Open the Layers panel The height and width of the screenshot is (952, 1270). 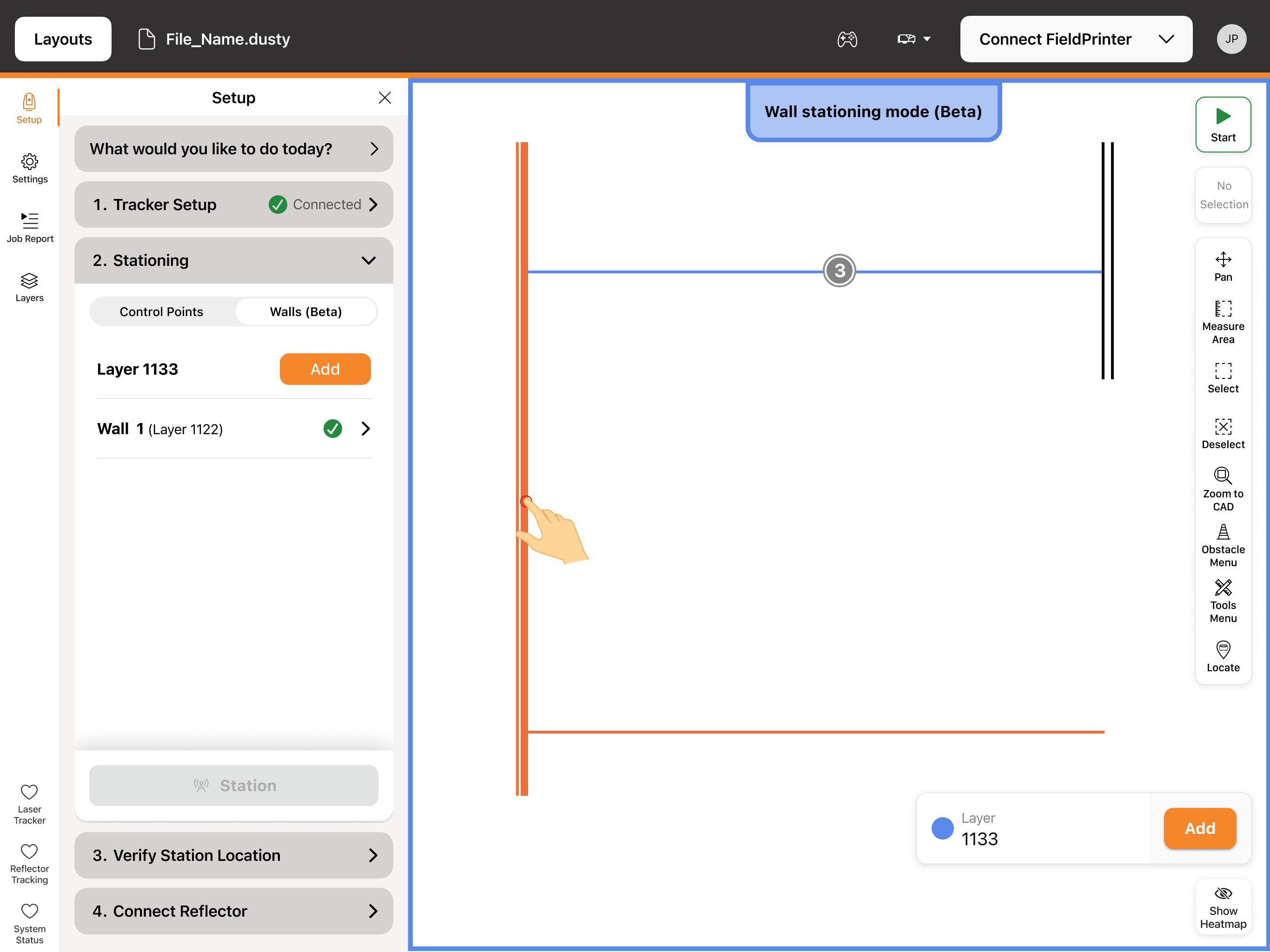[29, 287]
